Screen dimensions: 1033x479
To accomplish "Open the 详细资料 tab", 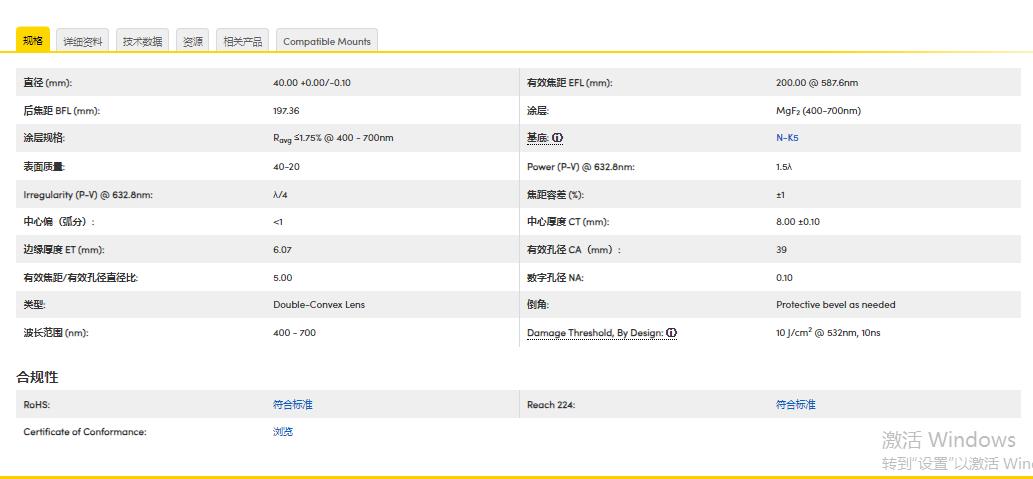I will (x=82, y=42).
